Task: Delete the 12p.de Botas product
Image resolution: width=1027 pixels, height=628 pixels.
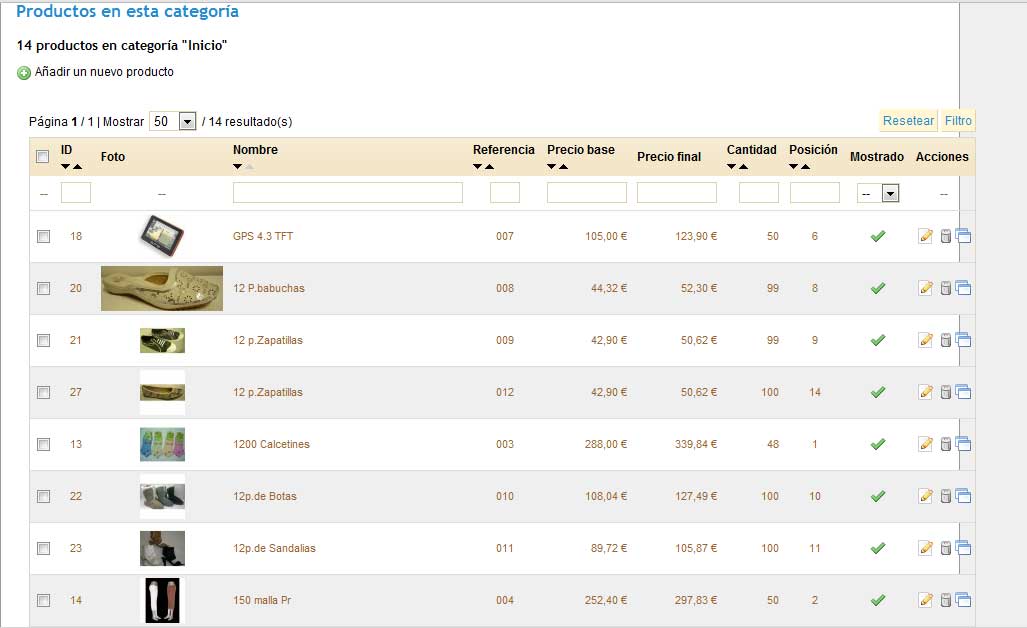Action: (946, 496)
